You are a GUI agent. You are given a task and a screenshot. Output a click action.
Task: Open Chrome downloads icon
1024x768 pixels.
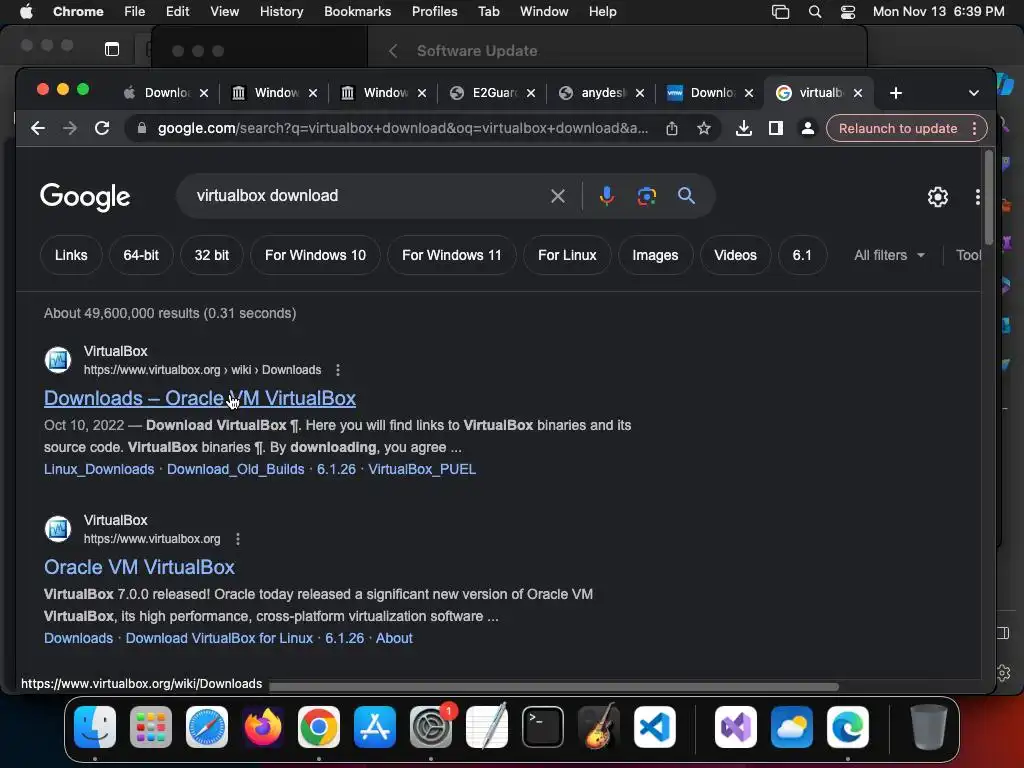point(743,128)
